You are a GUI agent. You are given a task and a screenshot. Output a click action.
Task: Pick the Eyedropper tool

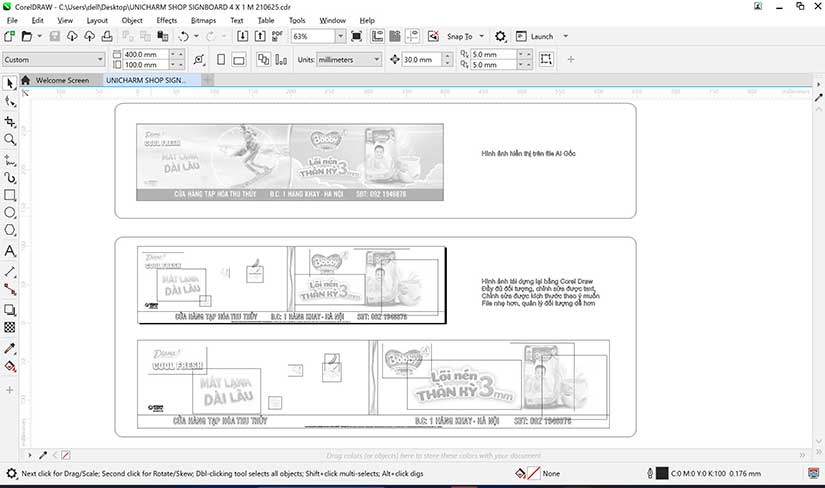(x=10, y=348)
